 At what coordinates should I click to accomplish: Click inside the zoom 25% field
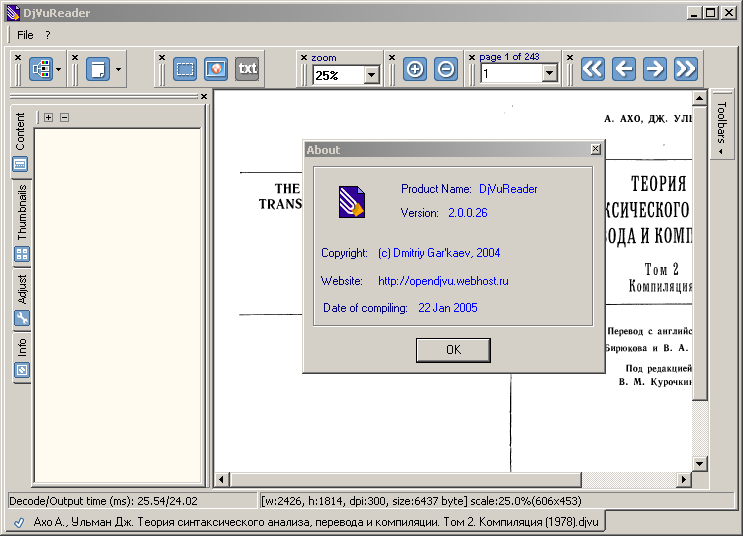339,75
